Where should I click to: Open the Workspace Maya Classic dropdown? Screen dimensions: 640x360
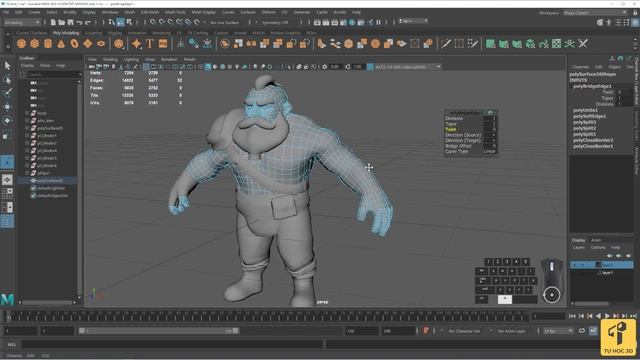tap(595, 13)
